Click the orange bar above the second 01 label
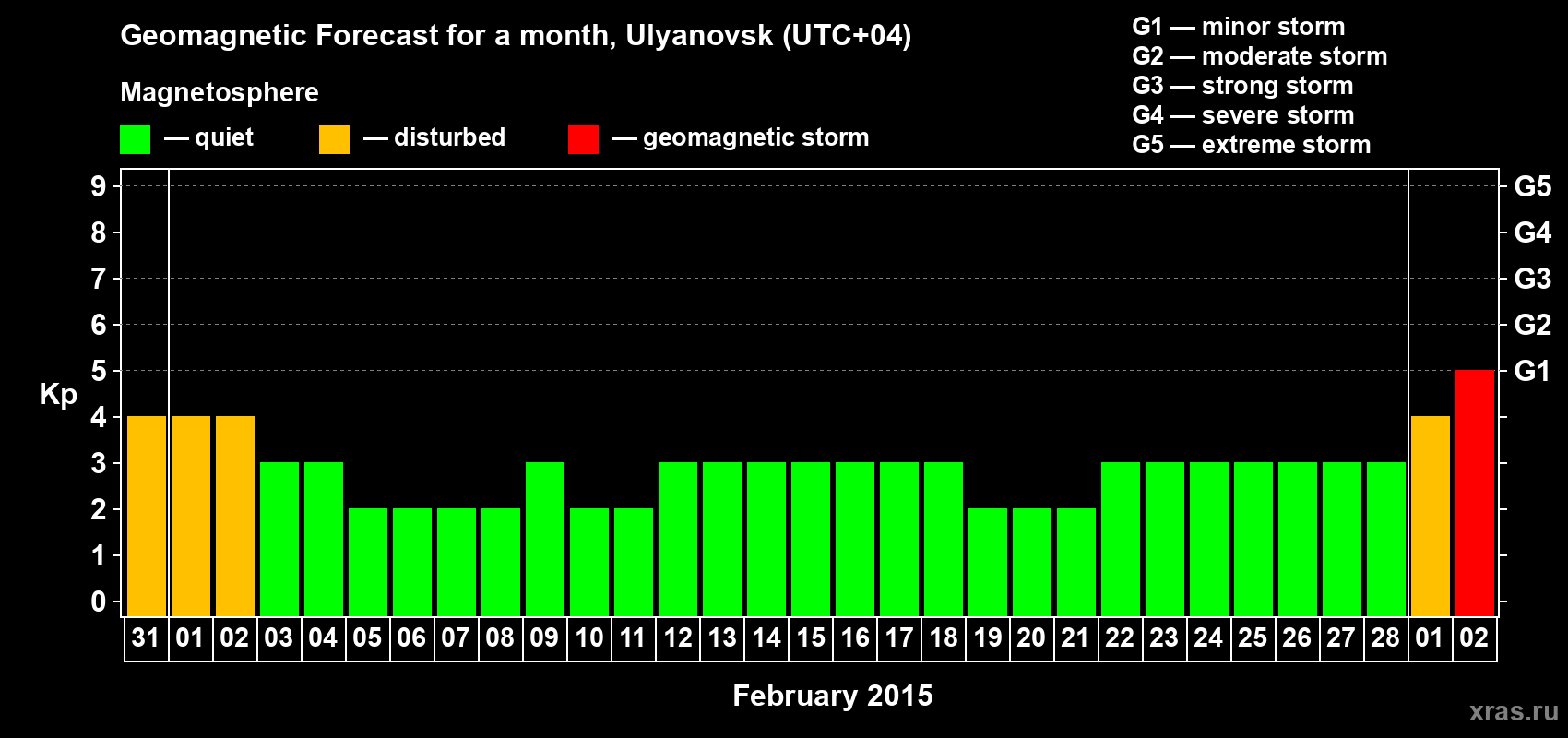This screenshot has width=1568, height=738. tap(1430, 516)
